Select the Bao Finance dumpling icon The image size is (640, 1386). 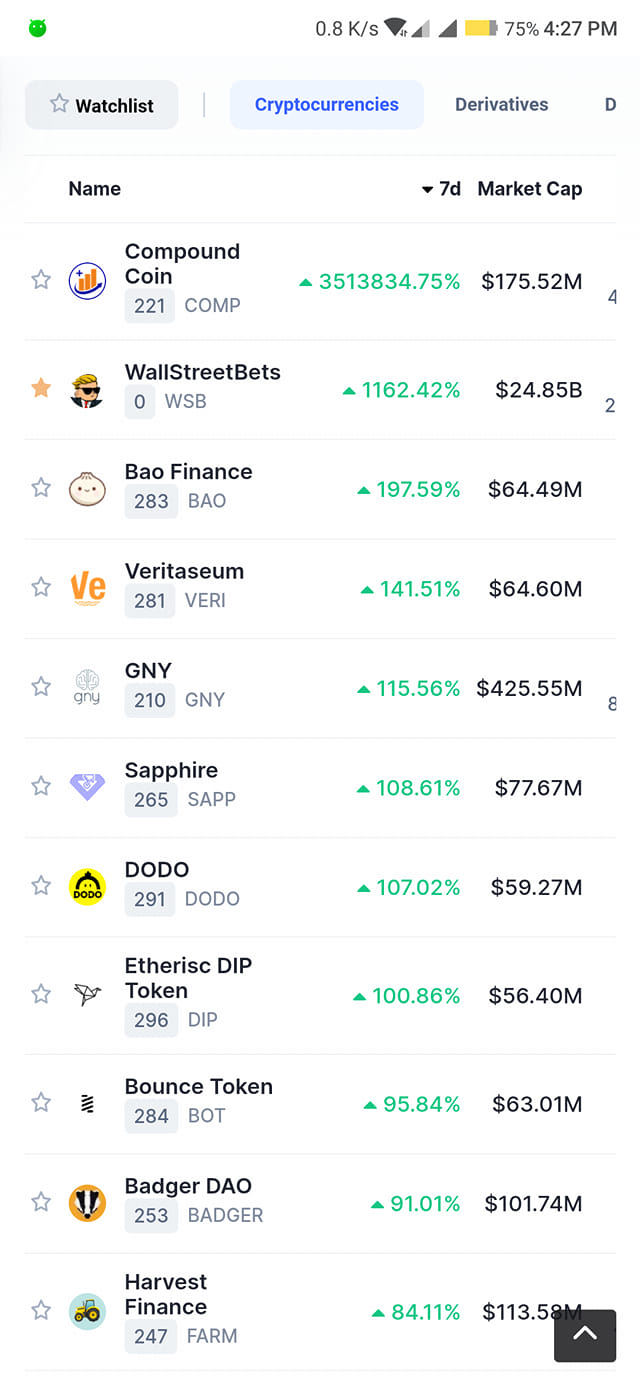point(87,488)
